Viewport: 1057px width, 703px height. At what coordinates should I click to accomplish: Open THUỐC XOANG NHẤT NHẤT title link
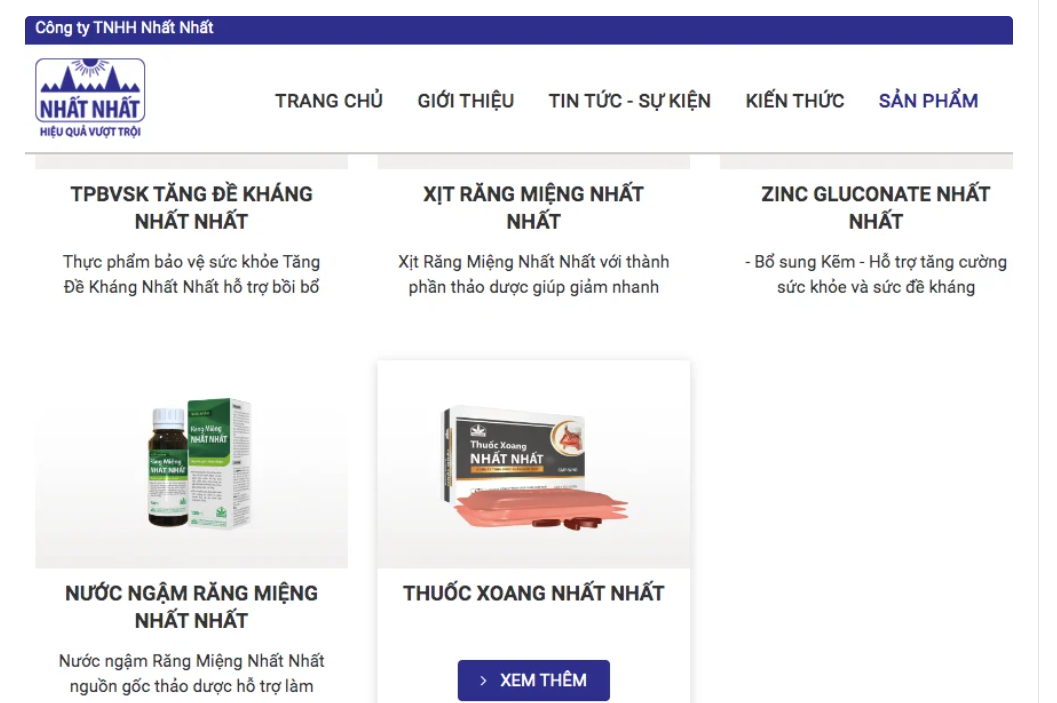(x=534, y=593)
